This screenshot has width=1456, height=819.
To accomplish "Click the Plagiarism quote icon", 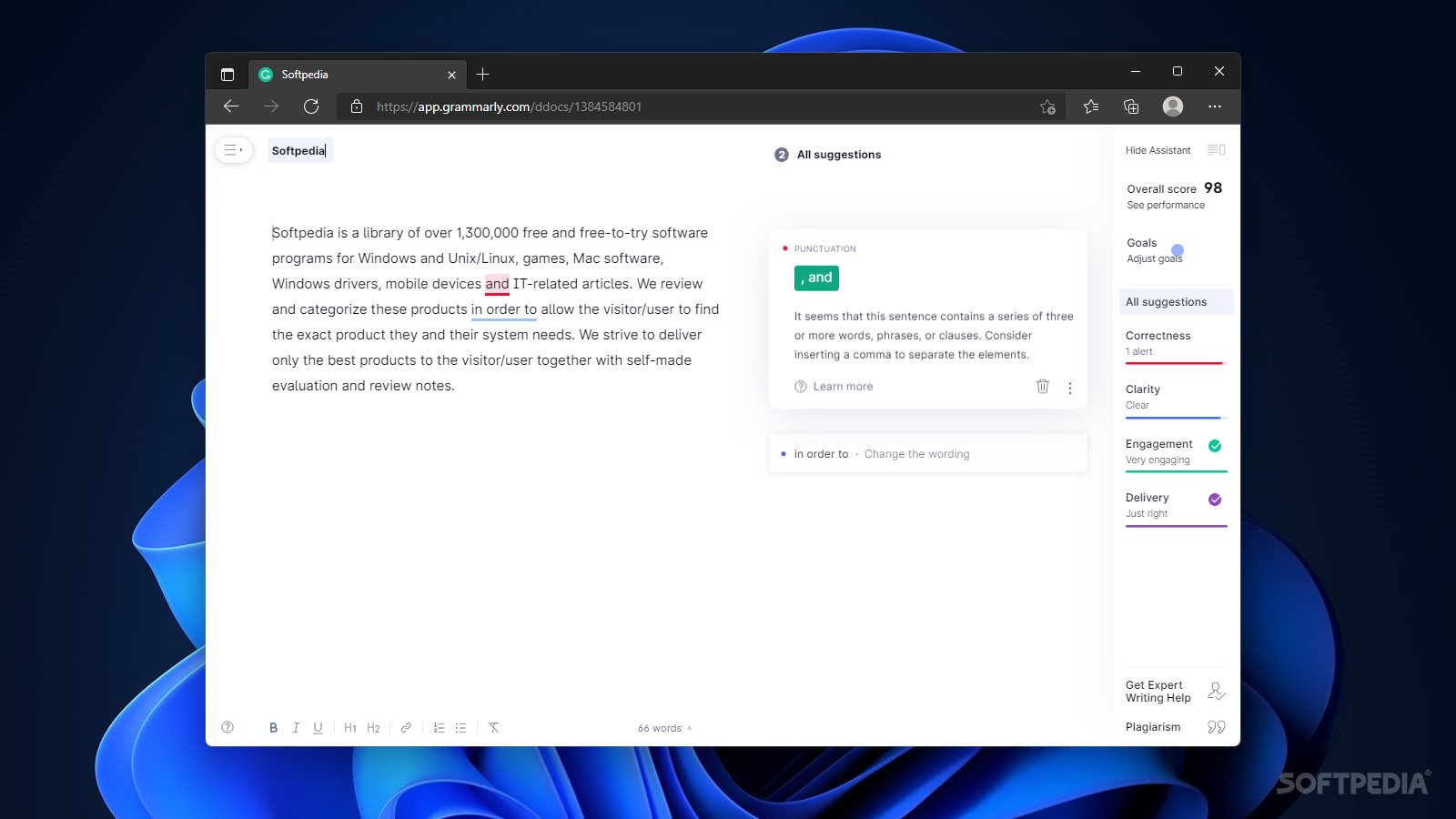I will pyautogui.click(x=1216, y=727).
